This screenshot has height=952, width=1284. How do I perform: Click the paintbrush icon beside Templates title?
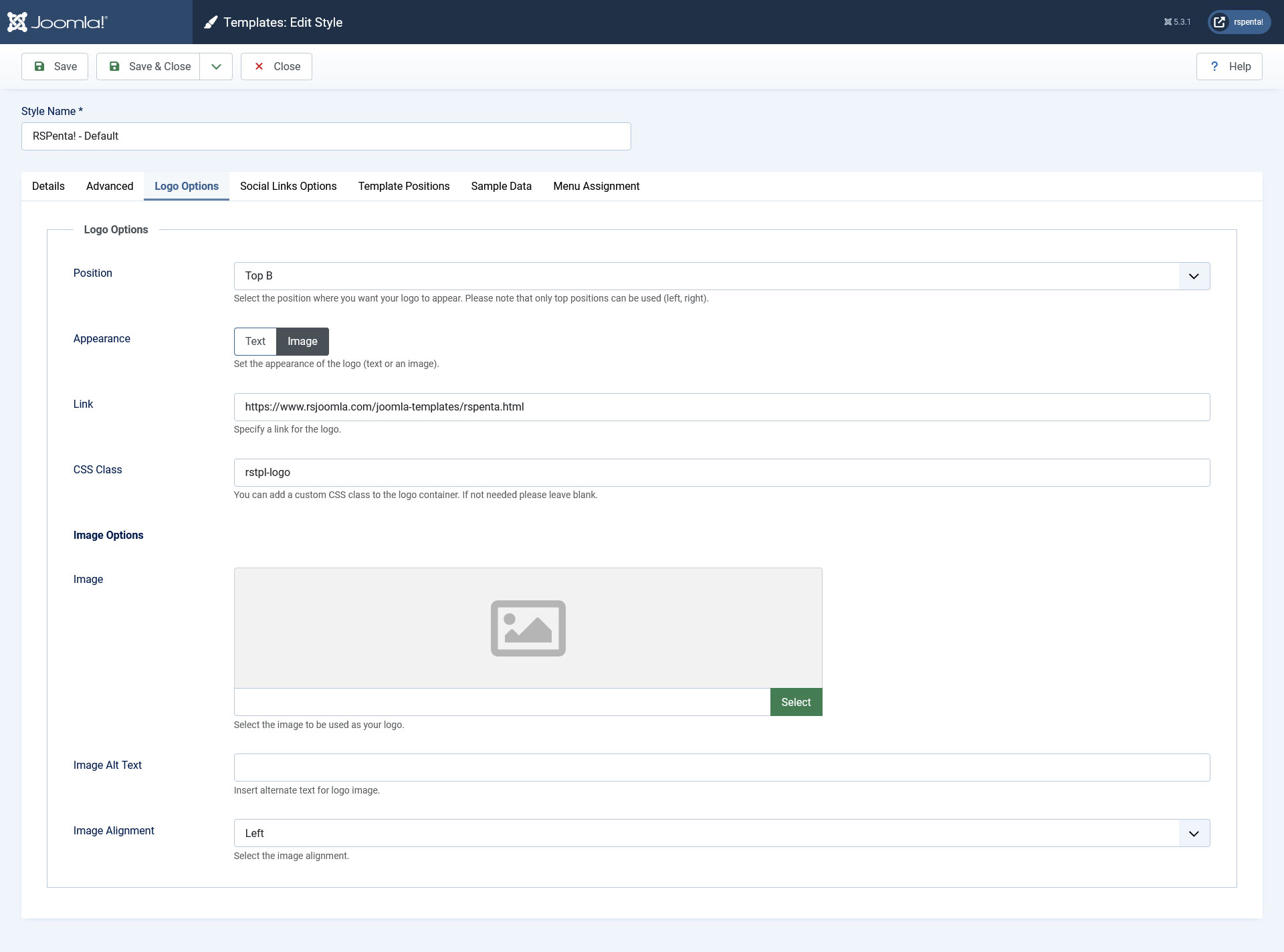(x=211, y=23)
